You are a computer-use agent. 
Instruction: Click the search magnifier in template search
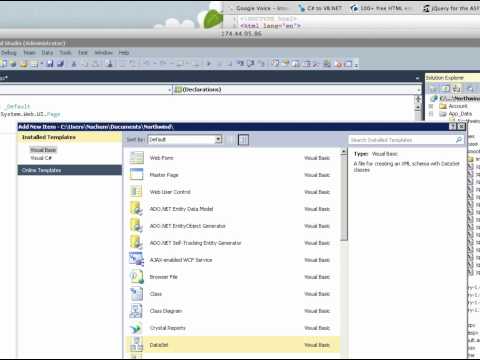click(x=459, y=140)
